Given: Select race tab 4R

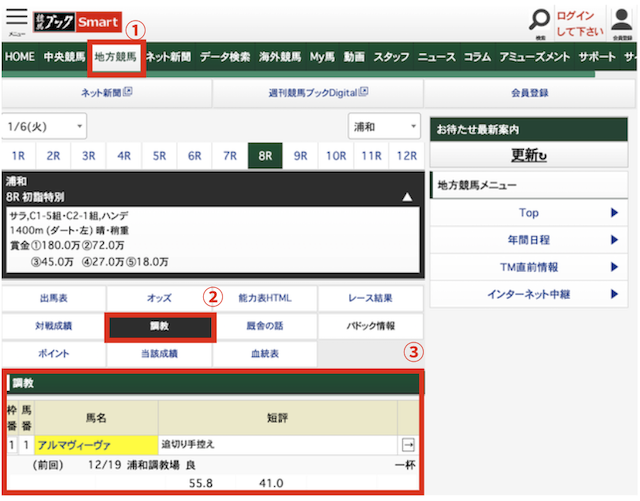Looking at the screenshot, I should pos(124,156).
